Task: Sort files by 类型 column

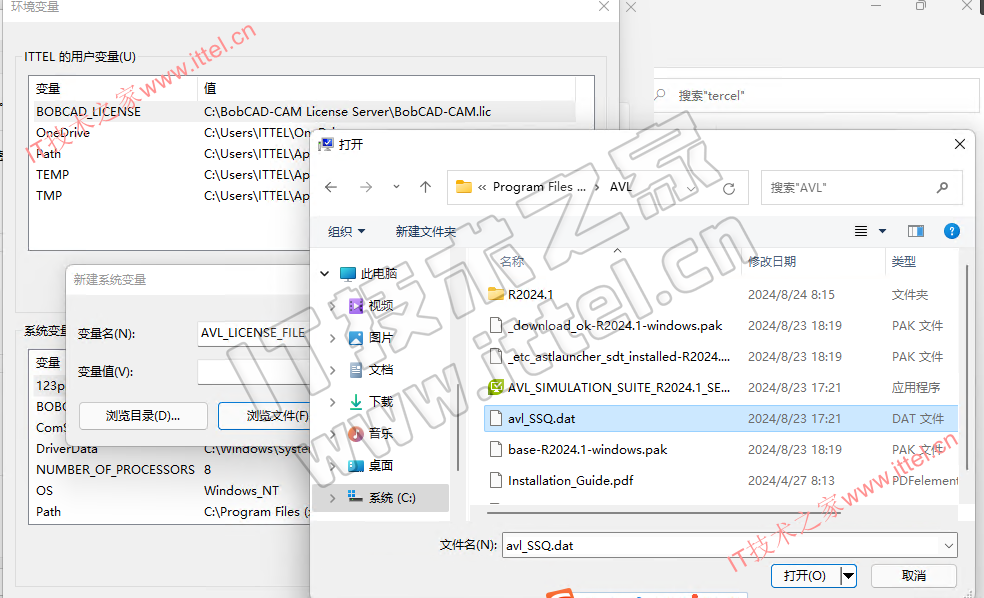Action: click(904, 262)
